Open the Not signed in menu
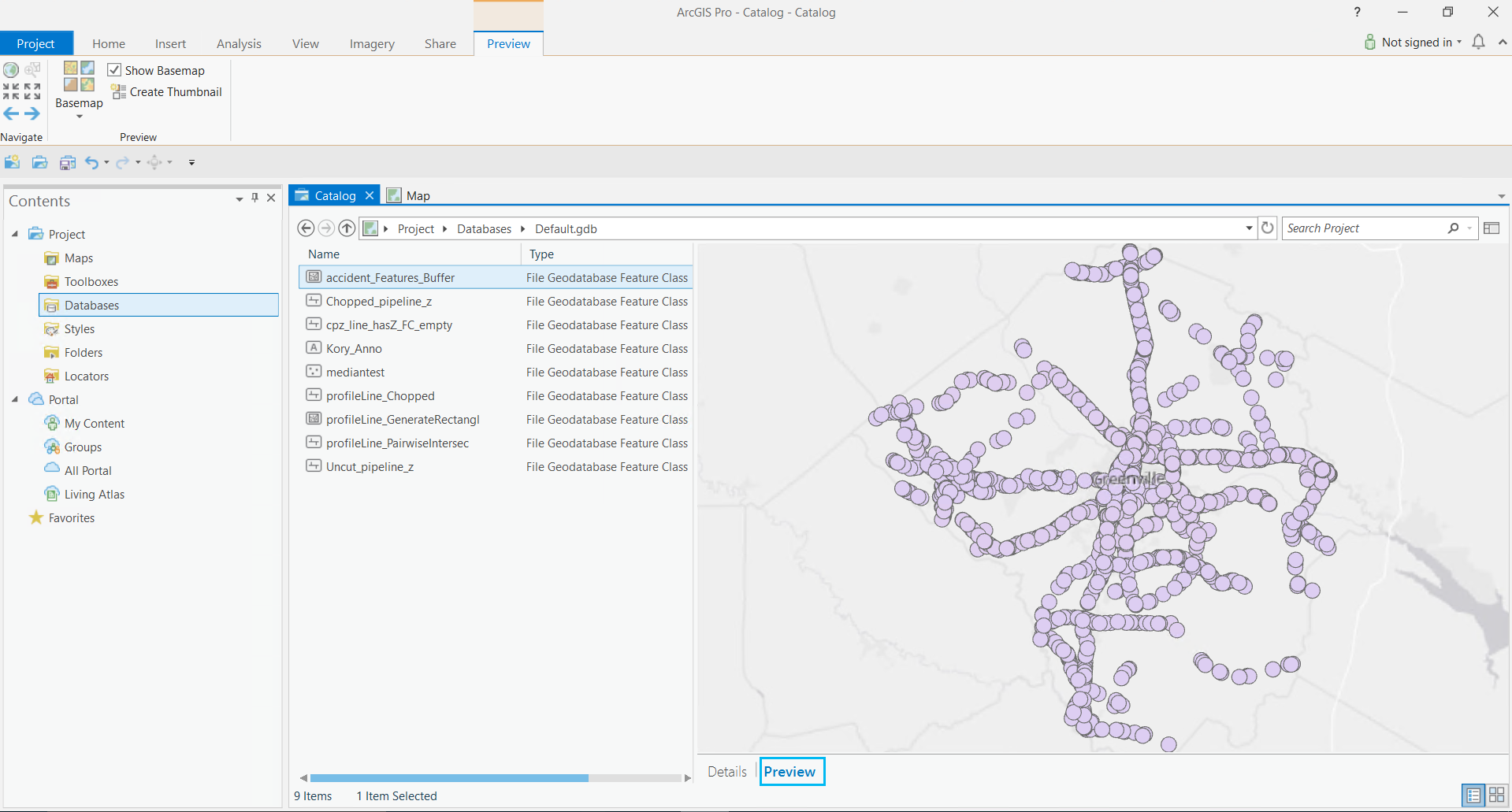 [x=1416, y=43]
